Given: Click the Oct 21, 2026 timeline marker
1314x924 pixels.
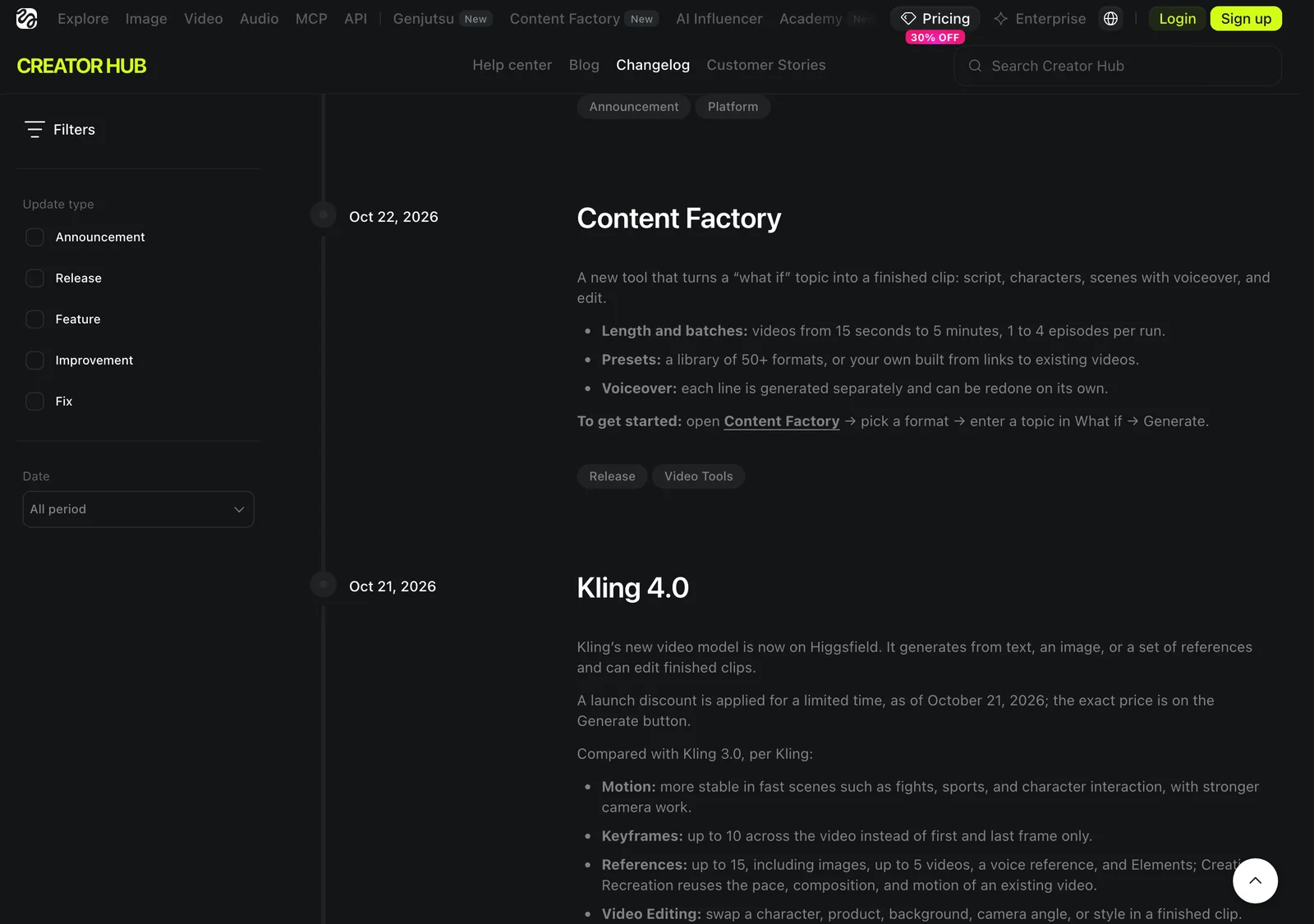Looking at the screenshot, I should 324,585.
